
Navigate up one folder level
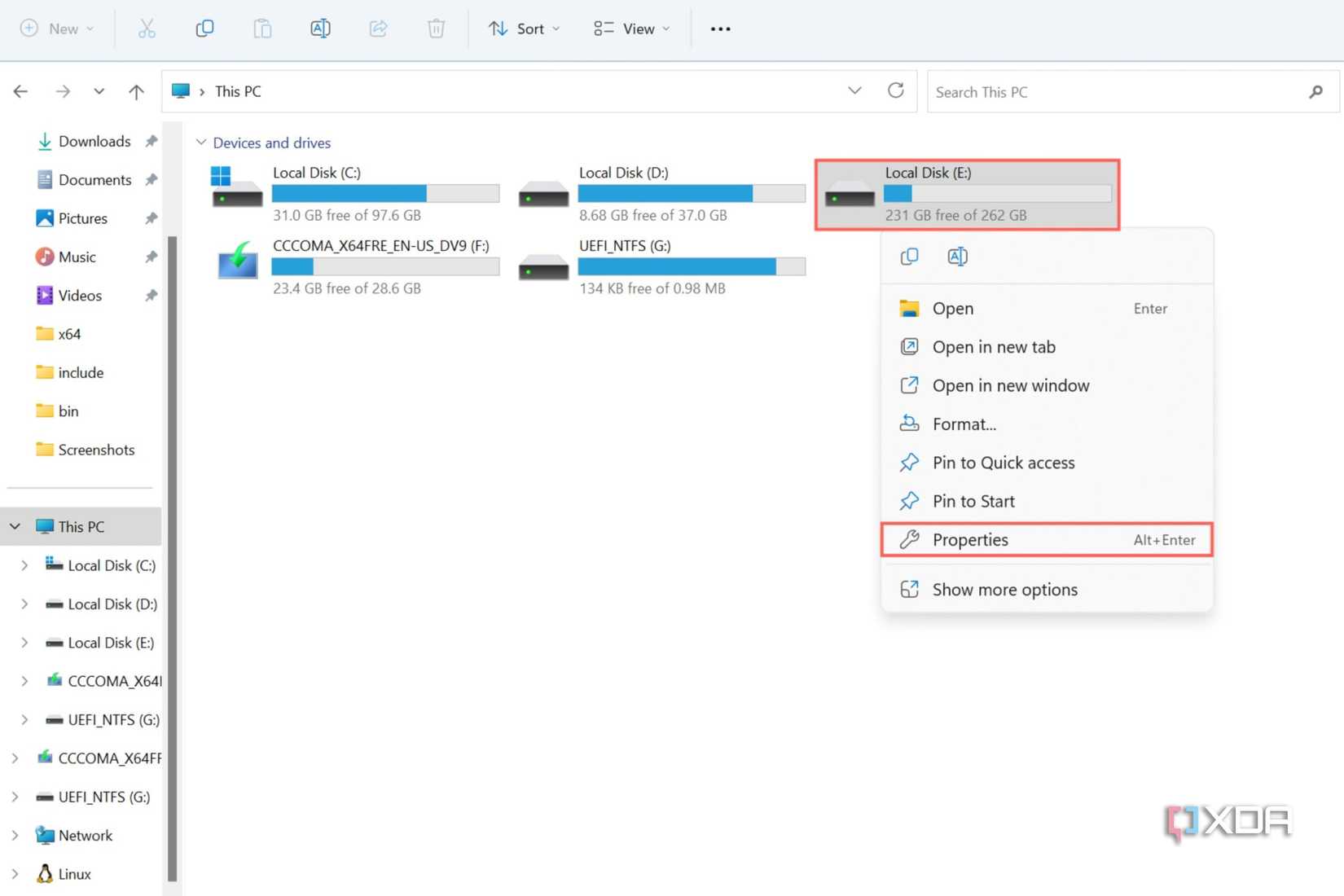[x=136, y=91]
